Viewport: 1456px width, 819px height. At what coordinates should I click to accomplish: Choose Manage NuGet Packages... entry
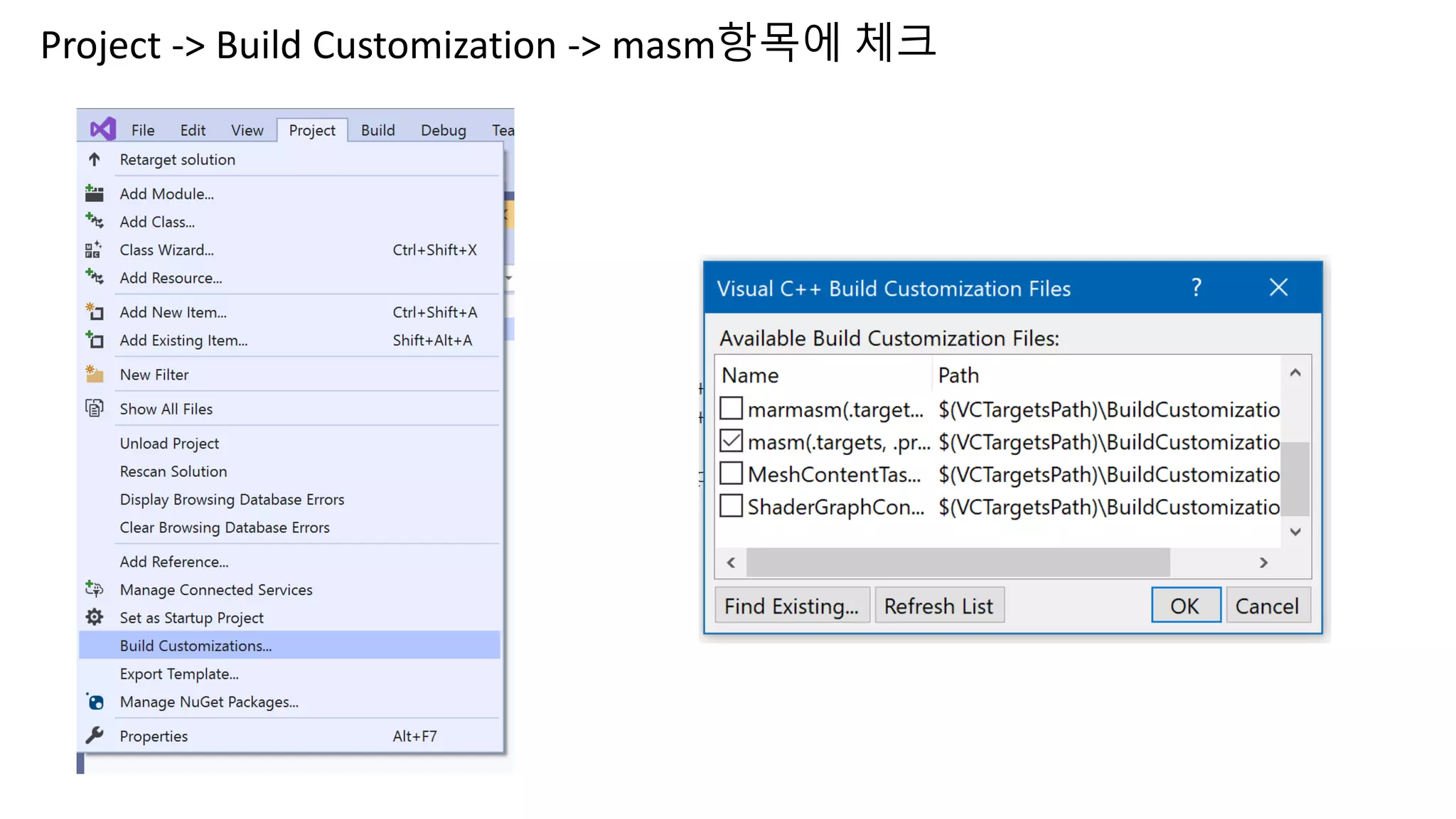289,702
